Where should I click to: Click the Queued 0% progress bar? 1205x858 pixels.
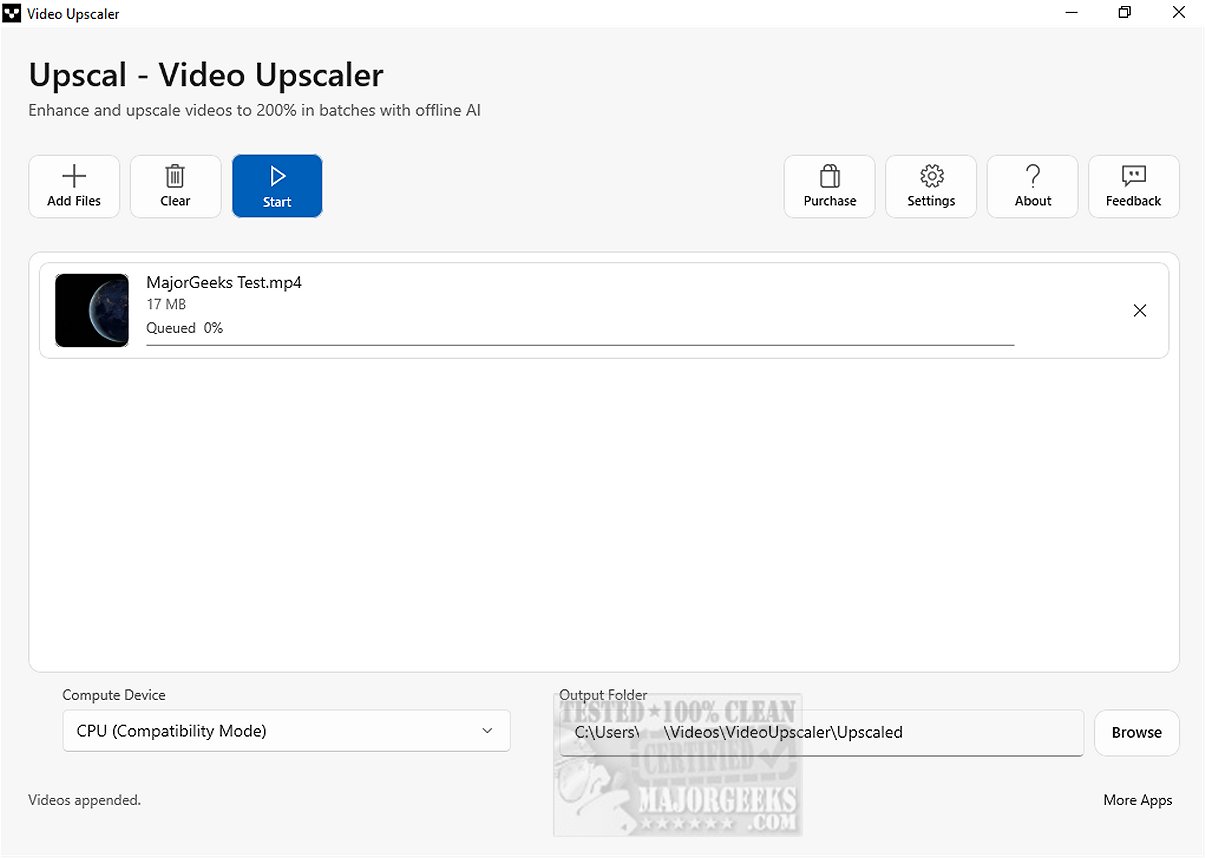[580, 344]
